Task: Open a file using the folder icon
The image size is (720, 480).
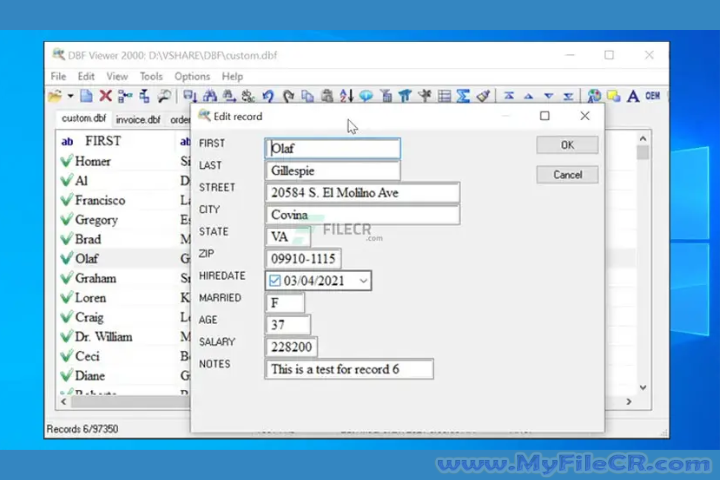Action: click(55, 96)
